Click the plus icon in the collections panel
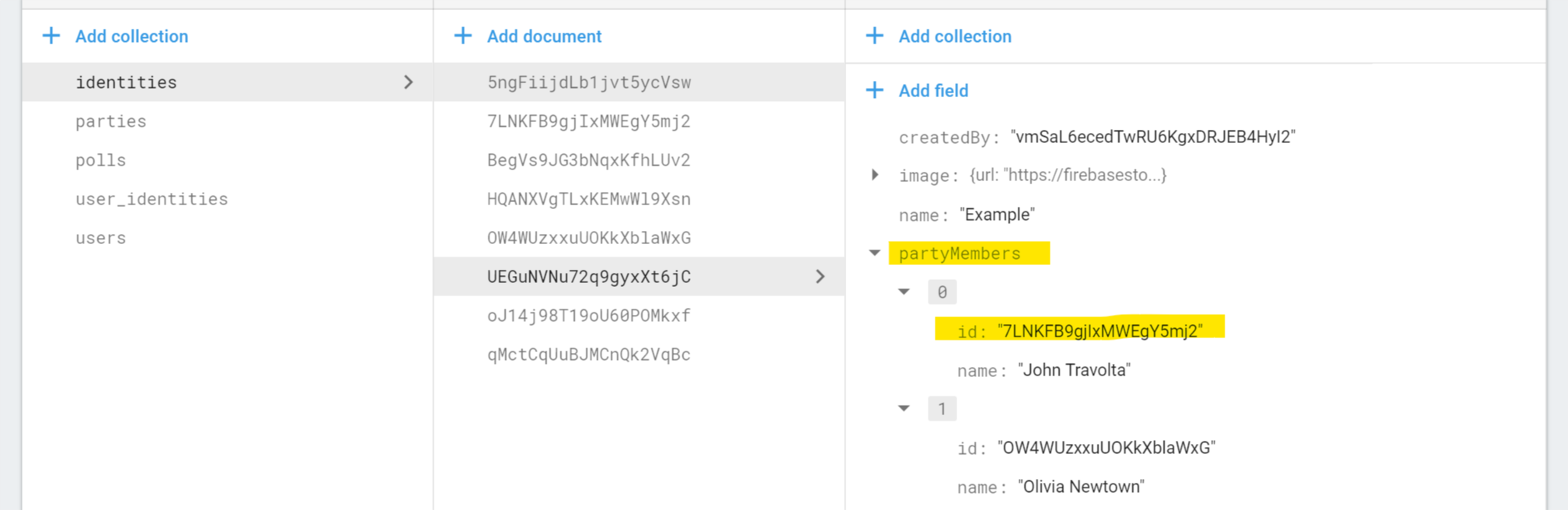 pyautogui.click(x=51, y=36)
